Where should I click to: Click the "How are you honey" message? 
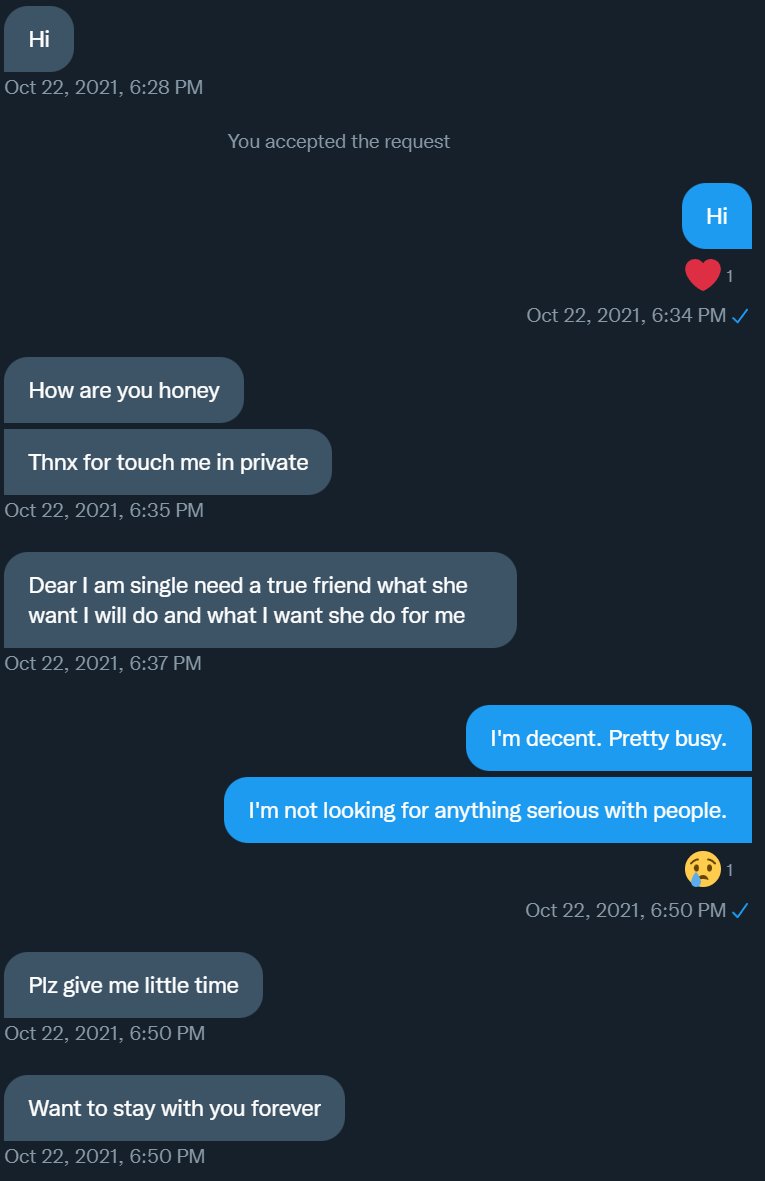coord(124,390)
